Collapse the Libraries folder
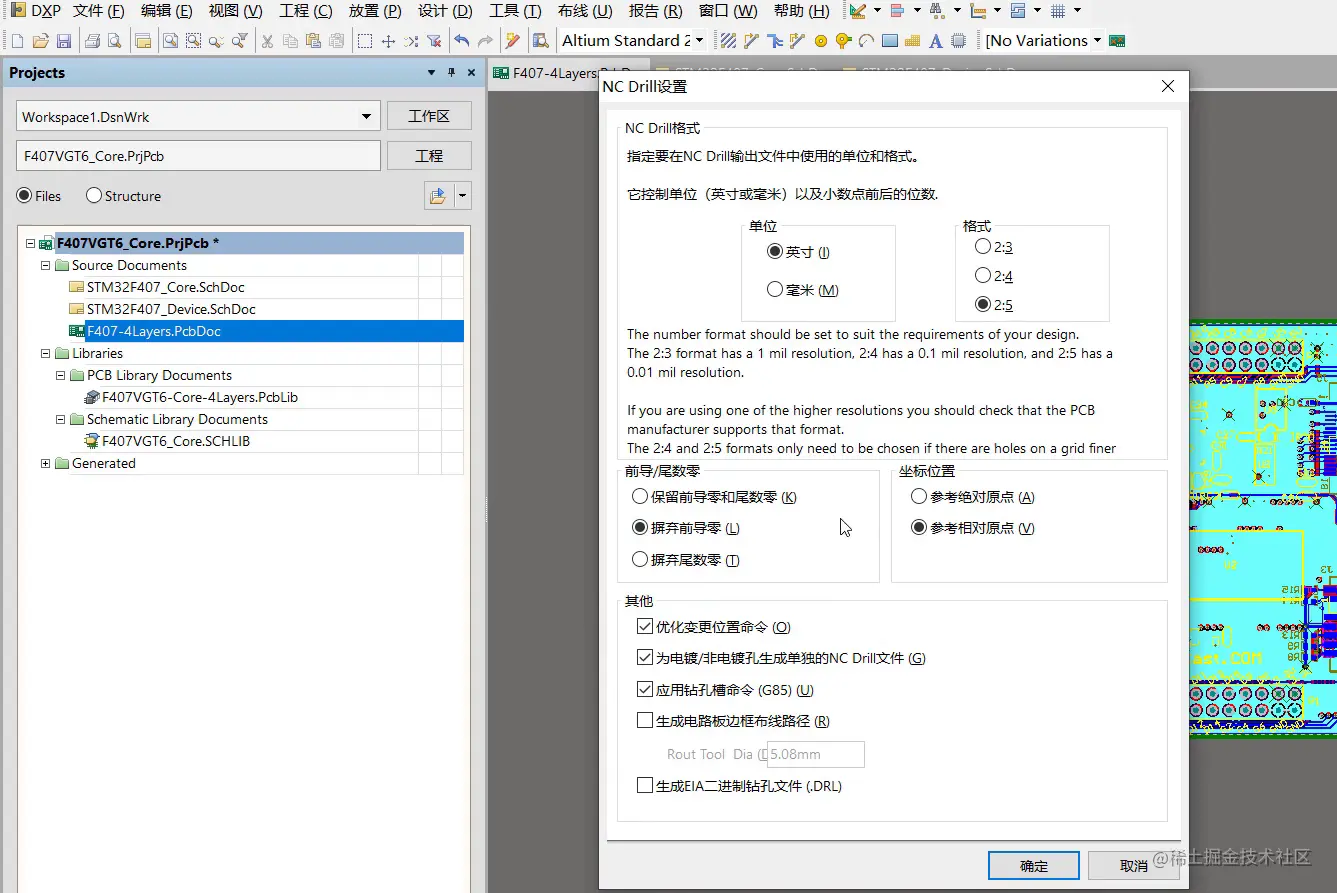1337x893 pixels. click(x=45, y=354)
